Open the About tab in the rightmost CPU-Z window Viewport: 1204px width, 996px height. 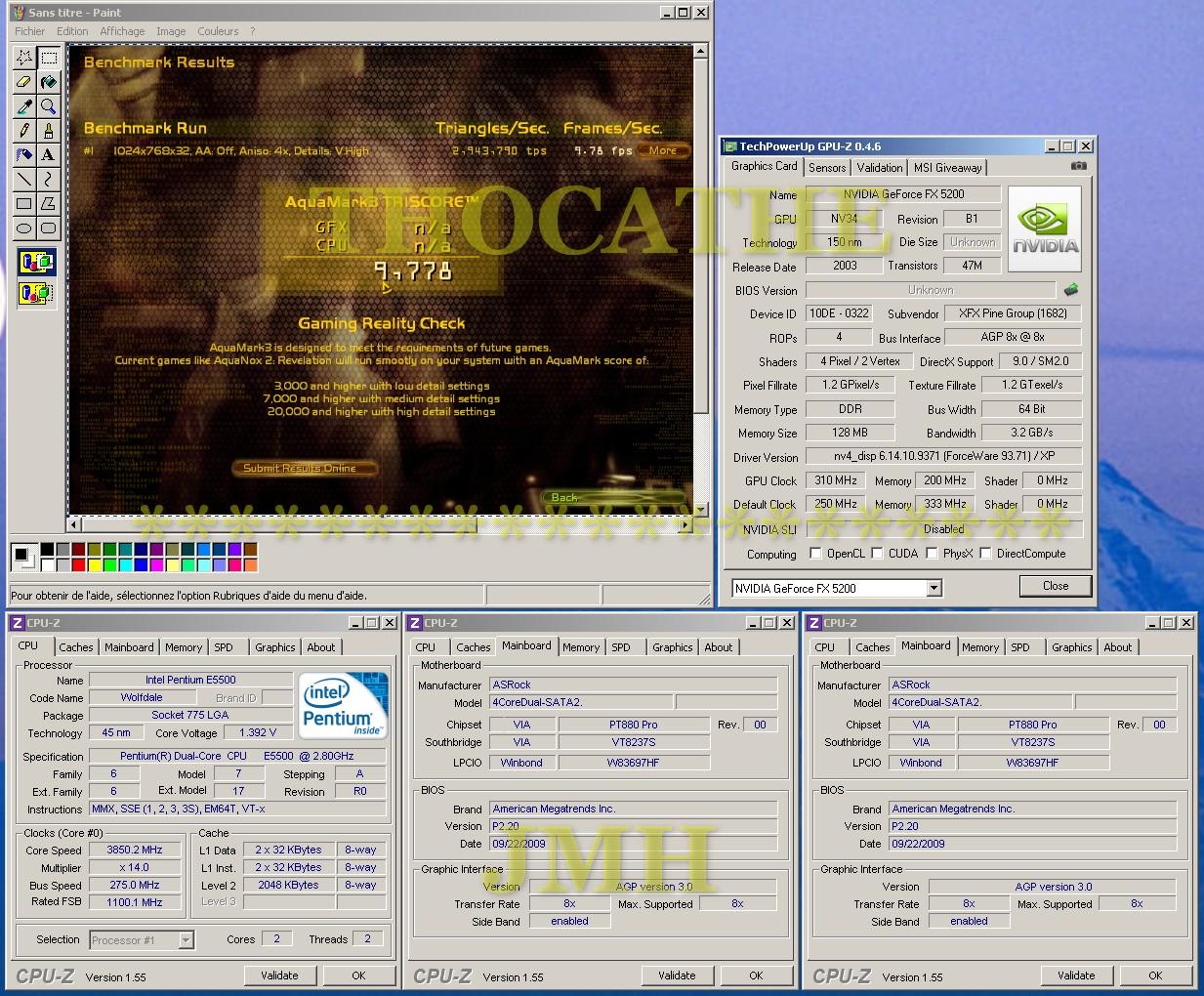click(1118, 647)
